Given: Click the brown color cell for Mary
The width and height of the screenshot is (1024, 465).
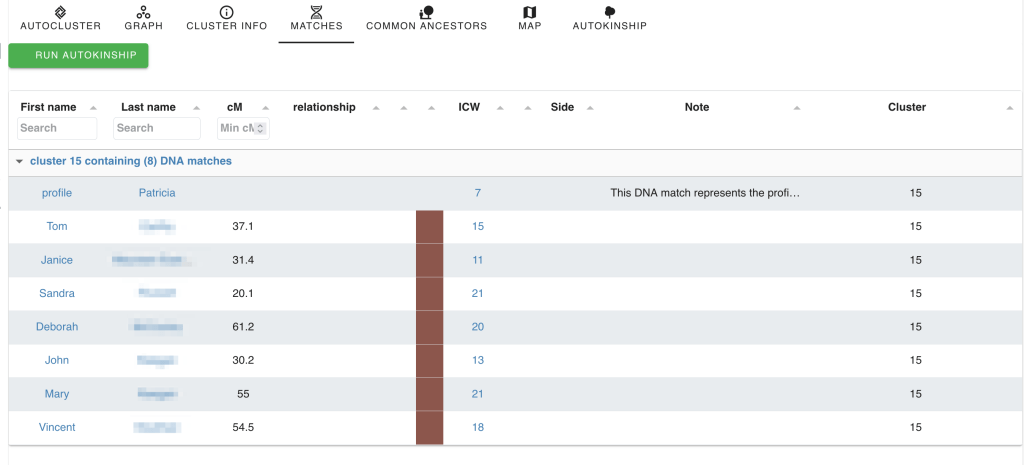Looking at the screenshot, I should [429, 394].
